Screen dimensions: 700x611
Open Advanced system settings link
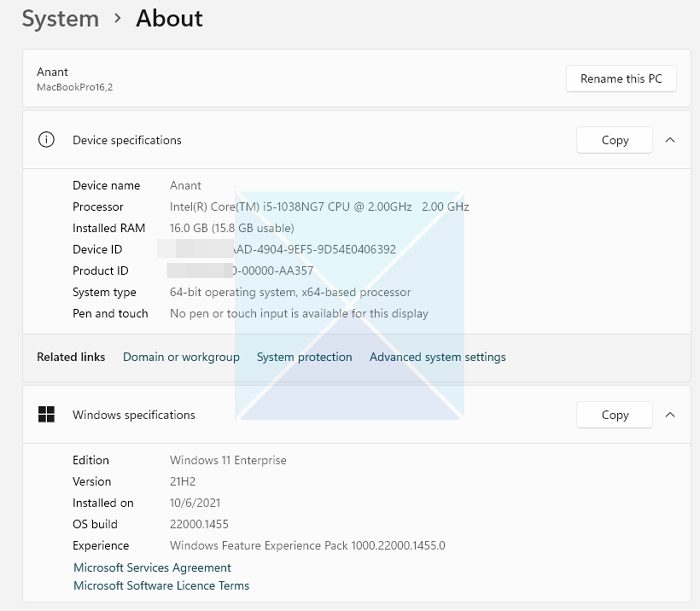[438, 357]
